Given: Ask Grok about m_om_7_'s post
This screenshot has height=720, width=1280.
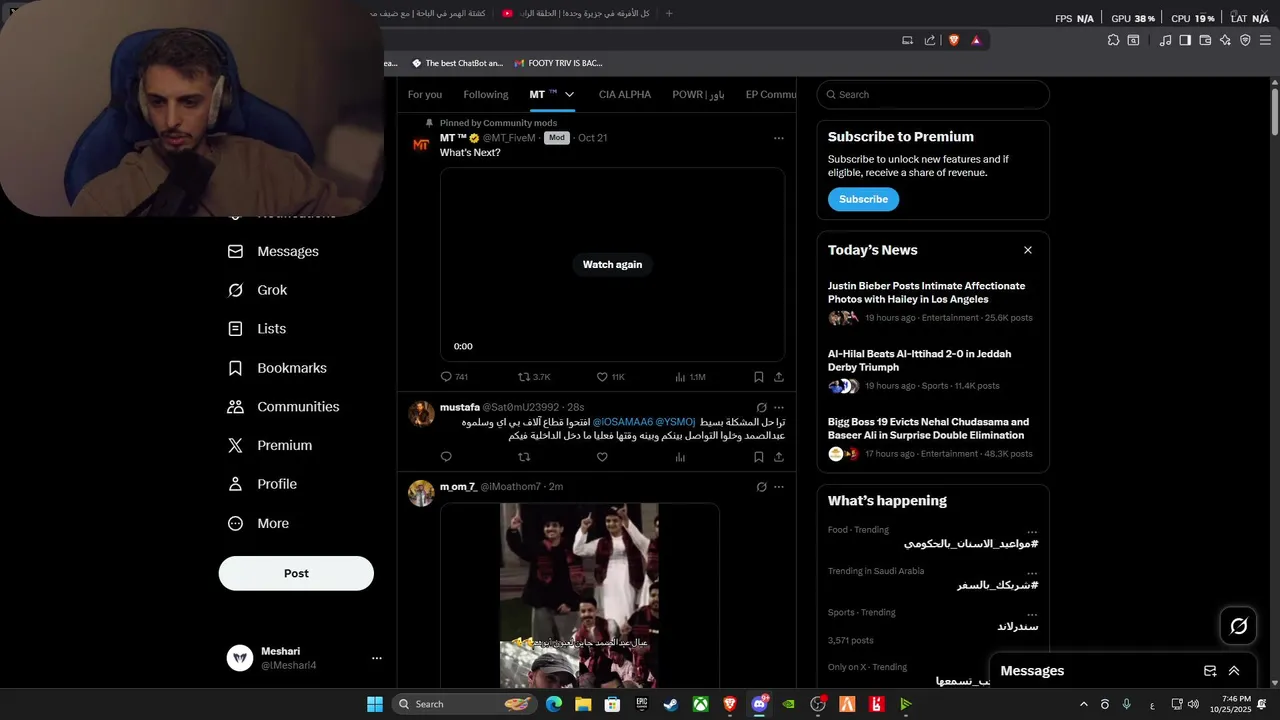Looking at the screenshot, I should coord(761,487).
